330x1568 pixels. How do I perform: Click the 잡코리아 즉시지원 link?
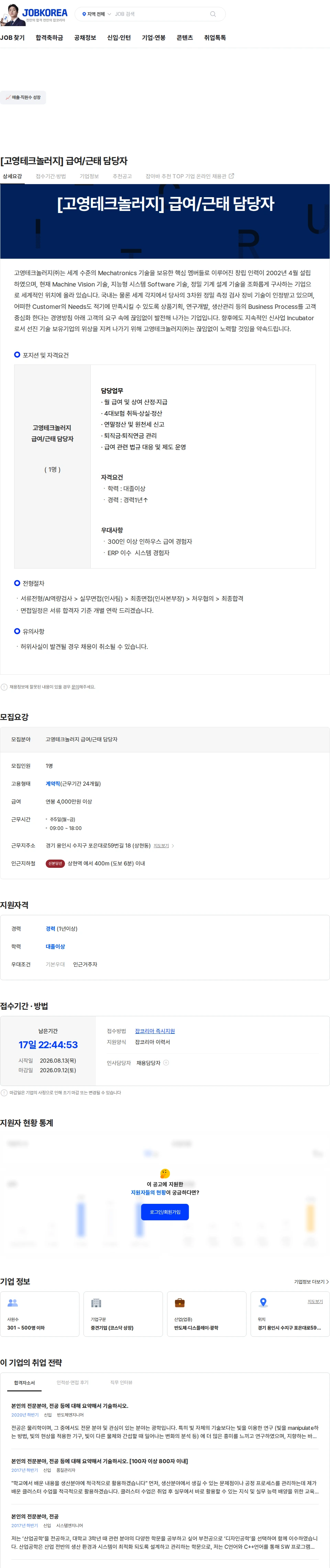(x=155, y=1031)
